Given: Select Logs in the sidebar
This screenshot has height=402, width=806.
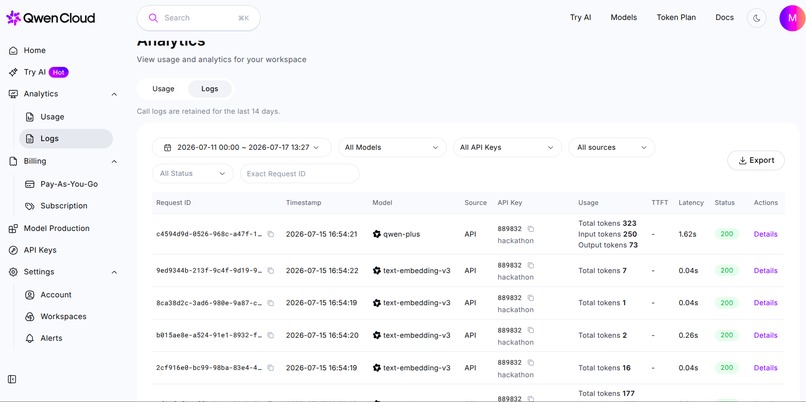Looking at the screenshot, I should 66,139.
